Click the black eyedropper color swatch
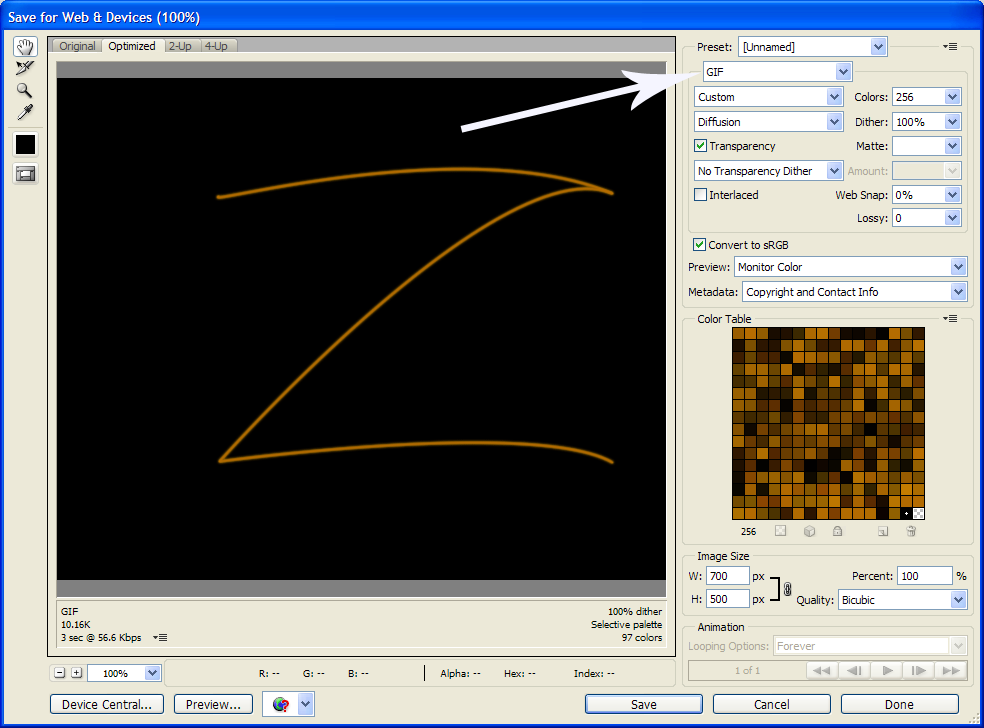Screen dimensions: 984x728 point(25,144)
